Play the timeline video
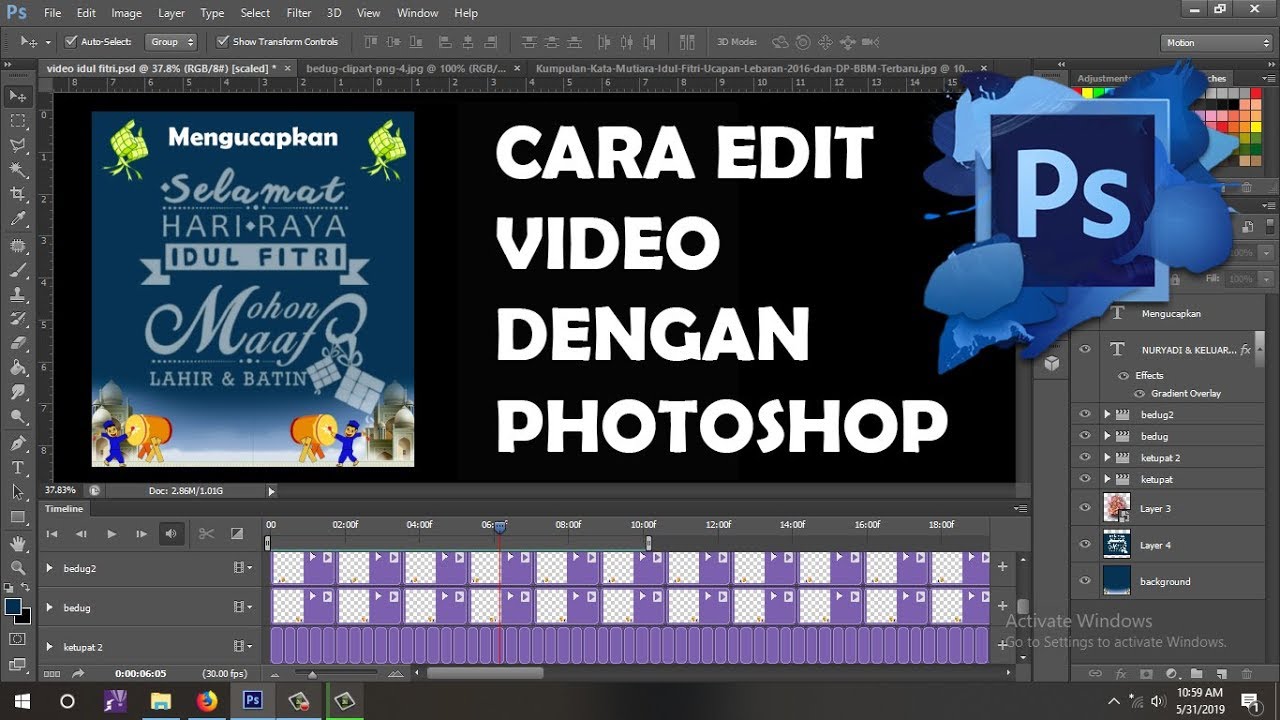The height and width of the screenshot is (720, 1280). point(111,534)
